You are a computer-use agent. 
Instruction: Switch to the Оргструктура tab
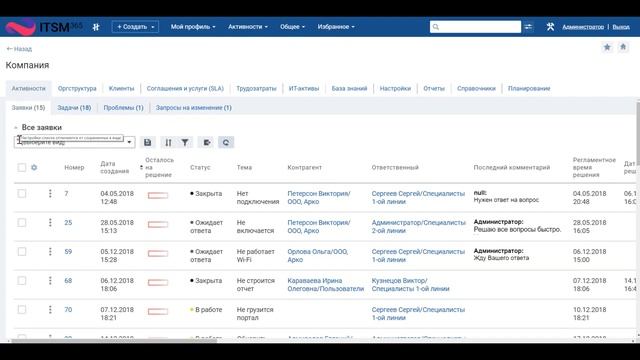coord(77,89)
